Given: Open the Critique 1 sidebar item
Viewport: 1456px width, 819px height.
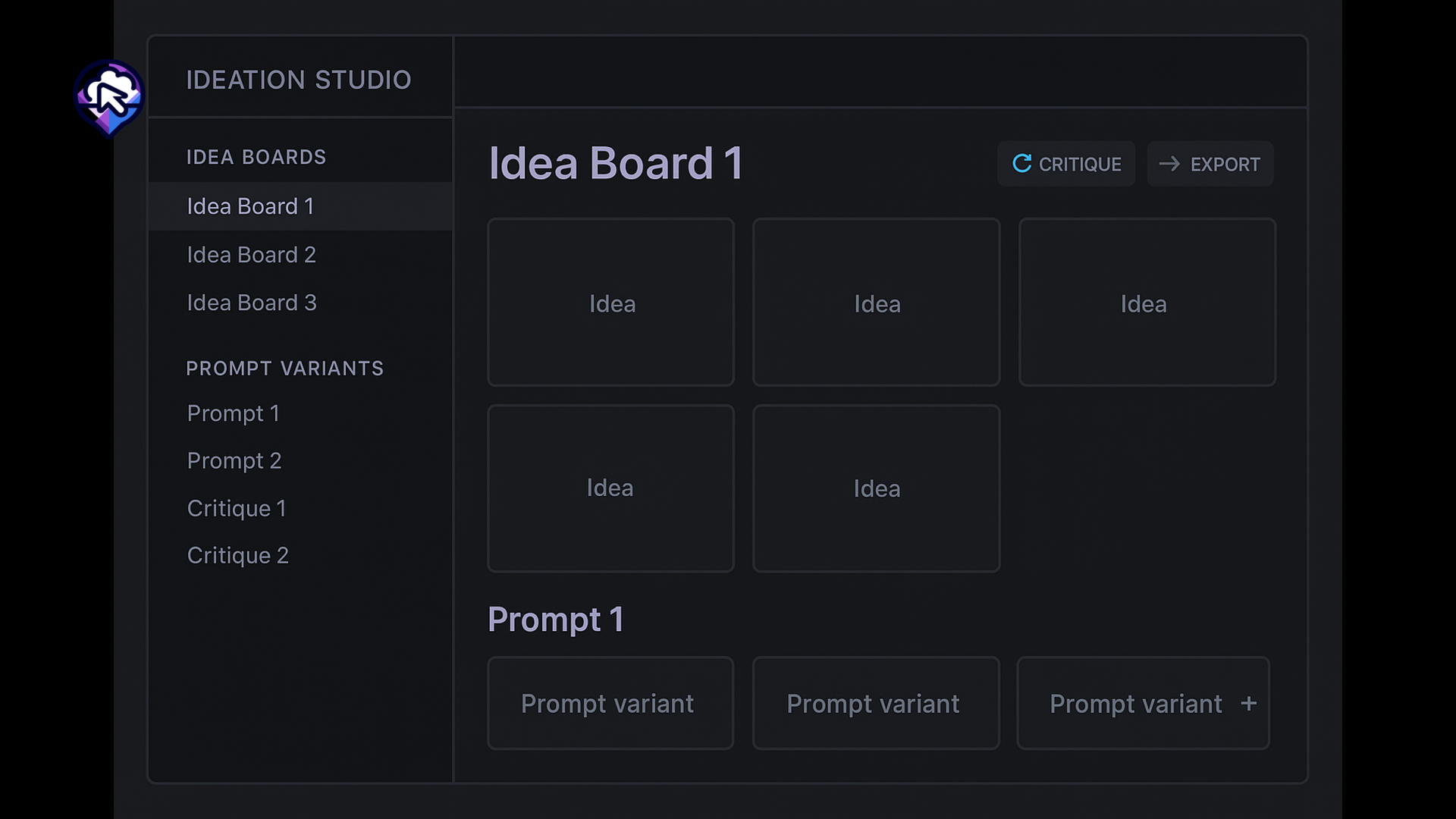Looking at the screenshot, I should (237, 508).
